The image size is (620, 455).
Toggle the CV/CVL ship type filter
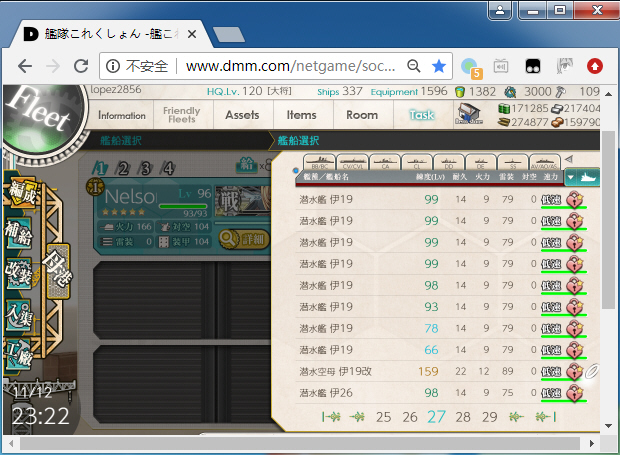click(x=352, y=162)
